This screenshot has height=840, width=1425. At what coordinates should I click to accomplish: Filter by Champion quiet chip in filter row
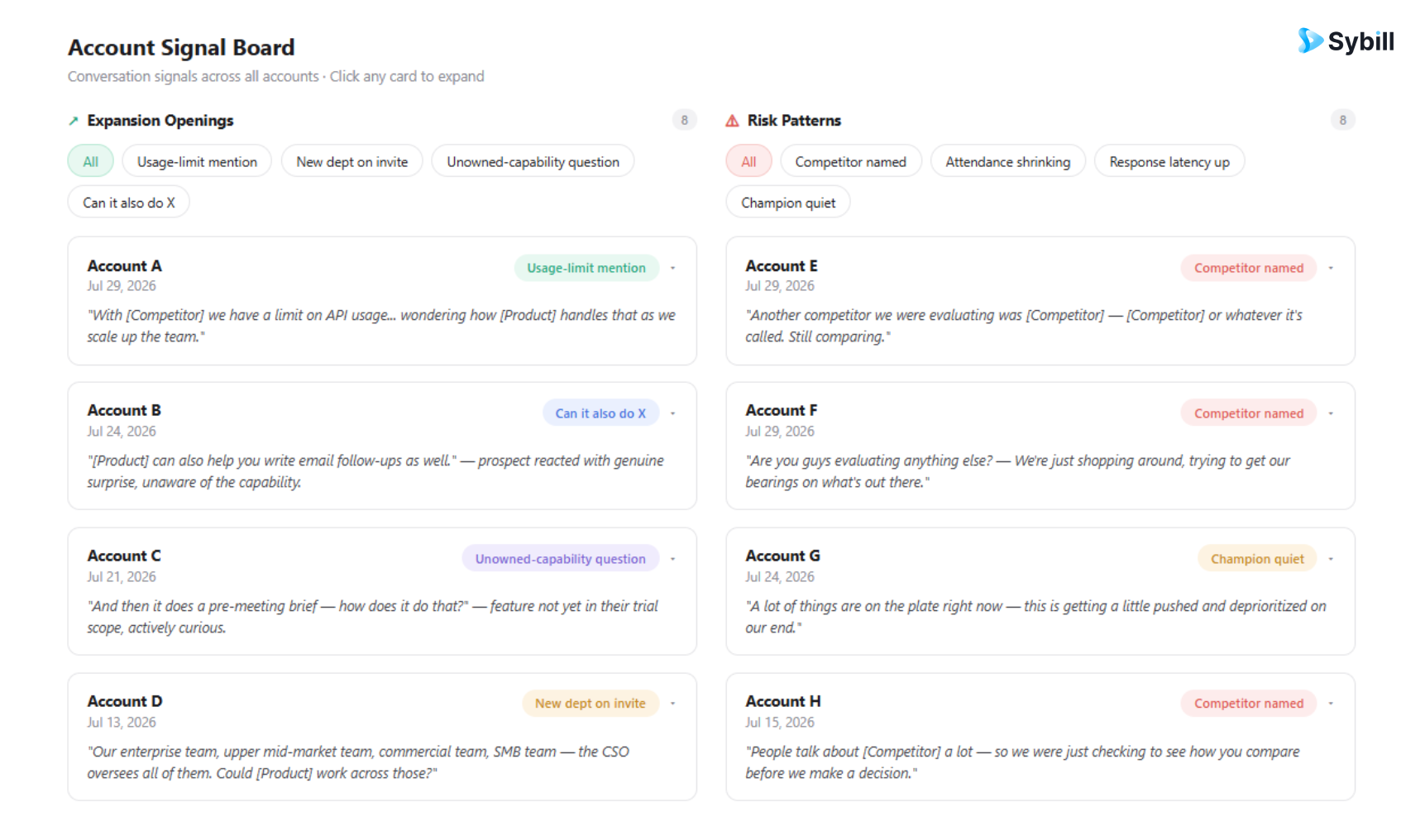788,203
